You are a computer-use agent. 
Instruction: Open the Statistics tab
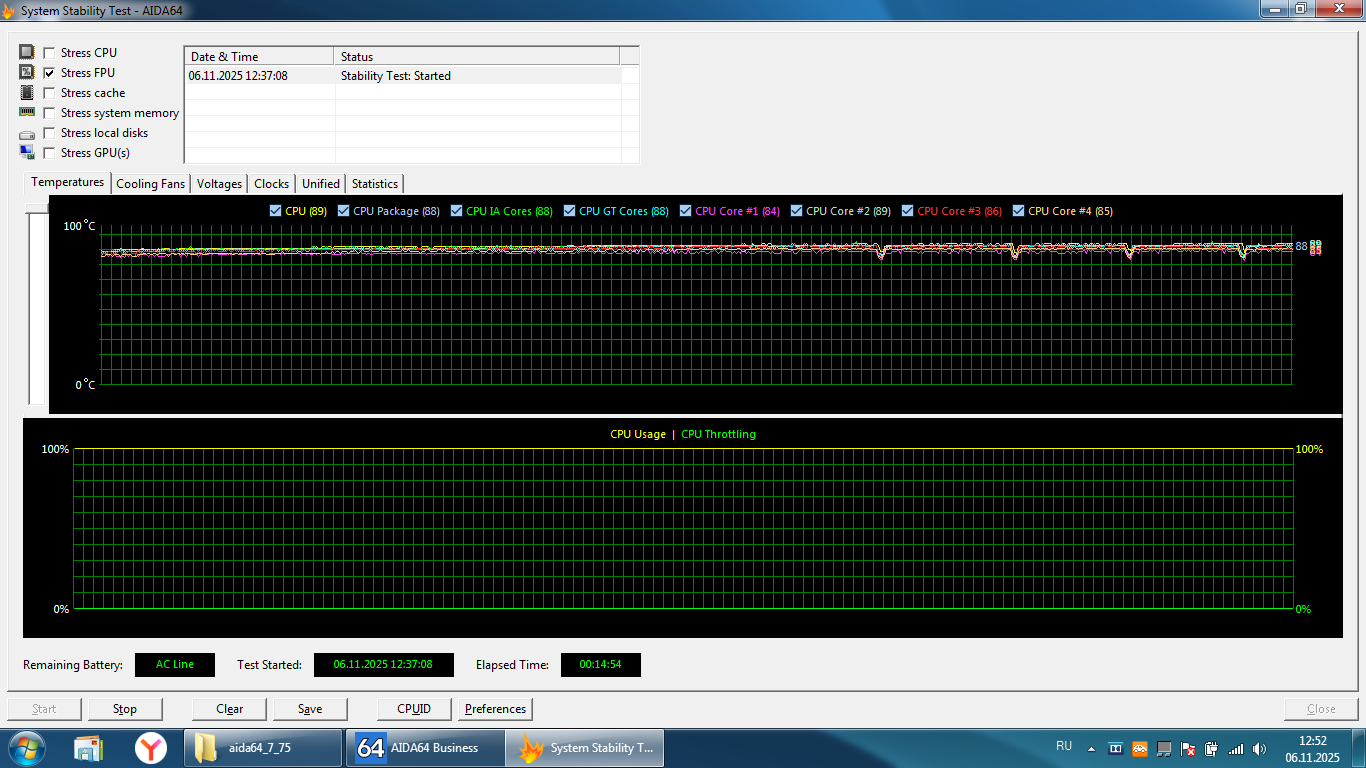point(375,184)
